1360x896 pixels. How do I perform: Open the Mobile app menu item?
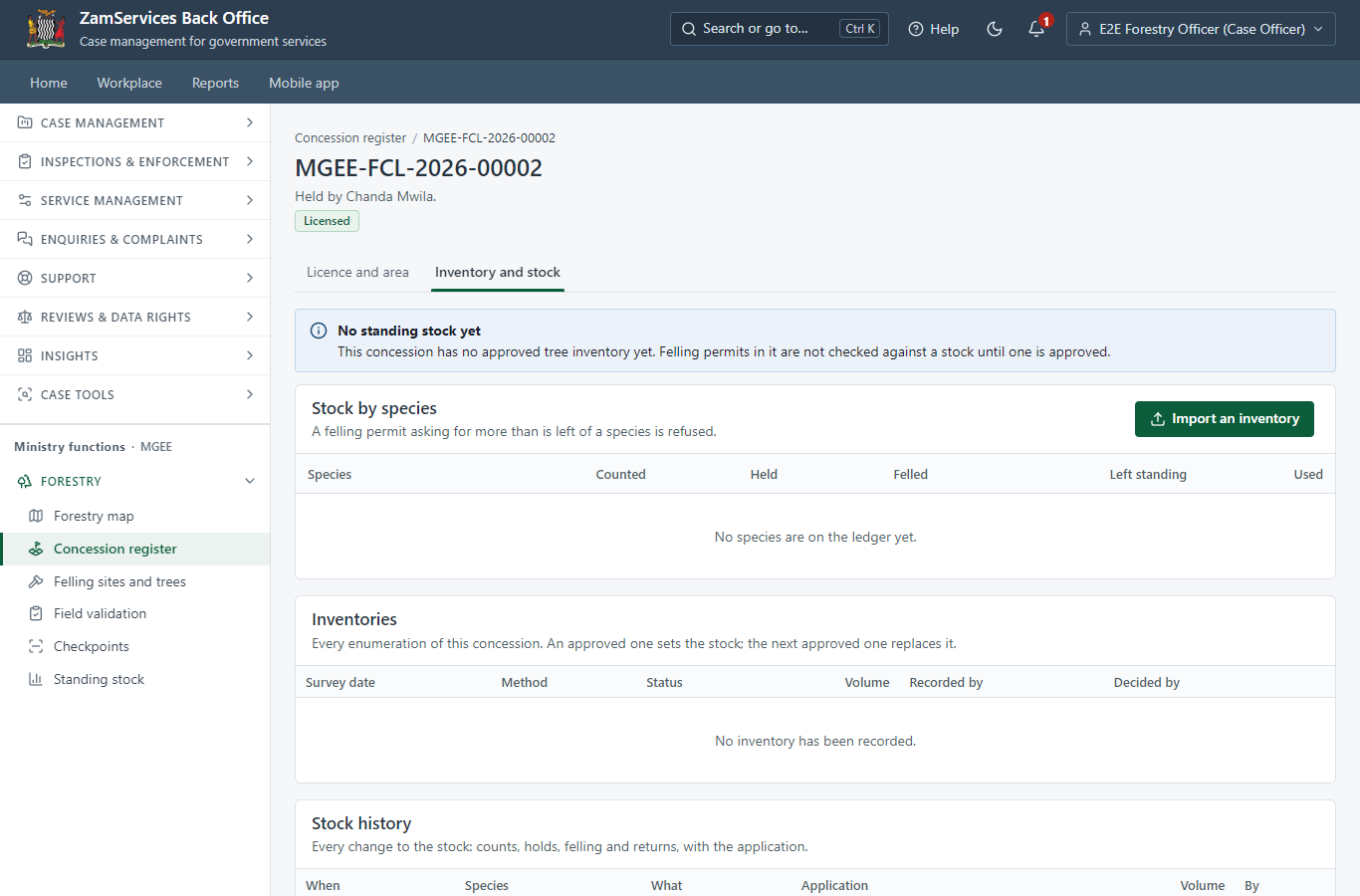tap(304, 83)
